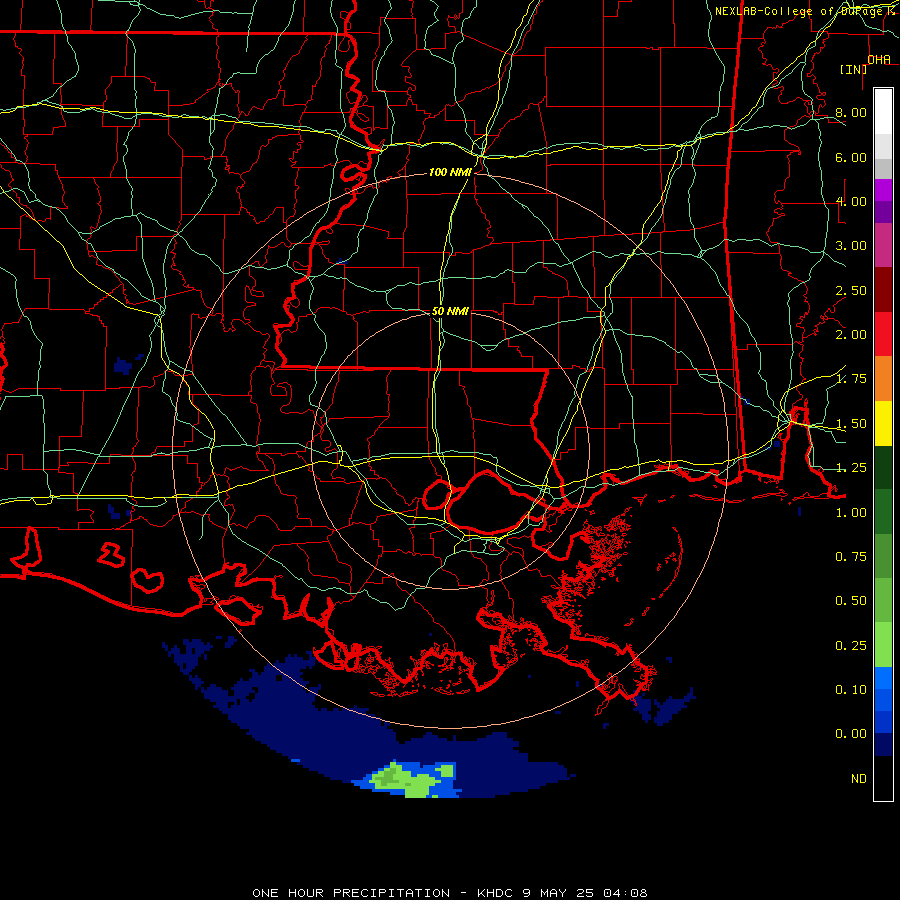Click the NEXLAB-College of DuPage credit text
This screenshot has height=900, width=900.
click(x=804, y=11)
